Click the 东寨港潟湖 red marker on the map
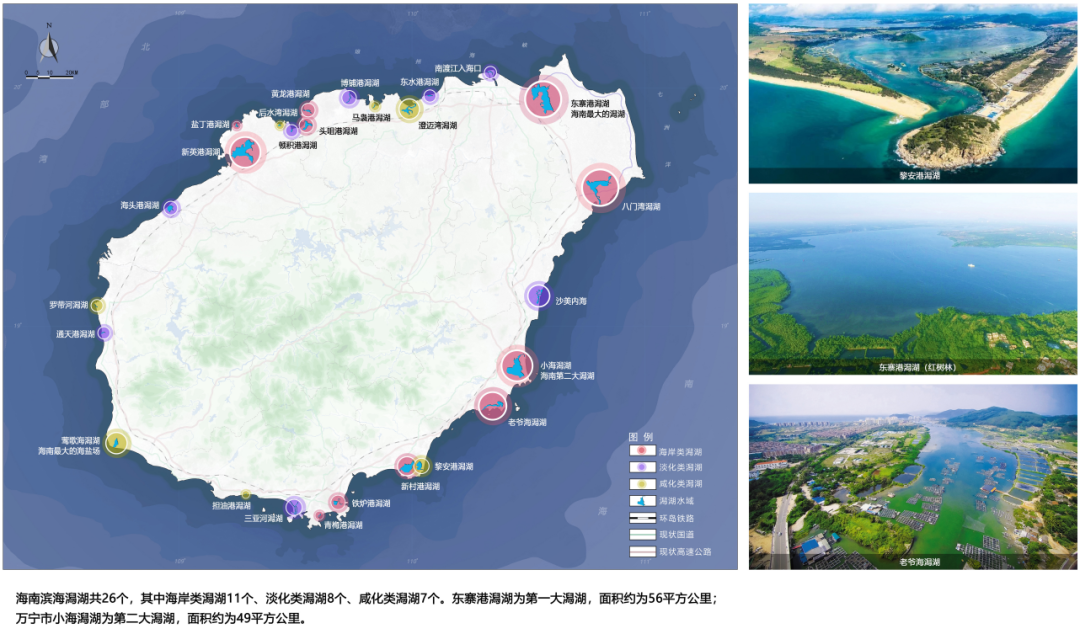The image size is (1080, 634). (x=543, y=100)
